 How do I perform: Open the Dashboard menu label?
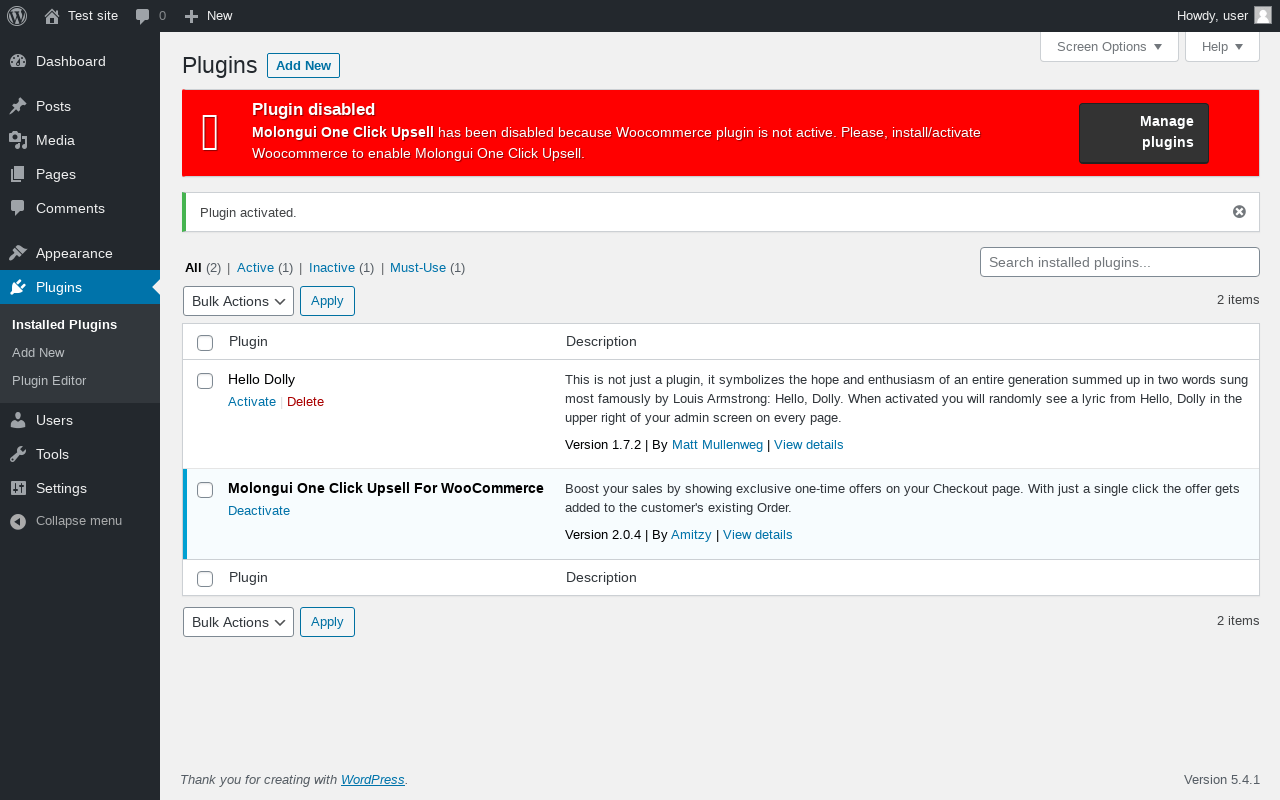coord(71,61)
